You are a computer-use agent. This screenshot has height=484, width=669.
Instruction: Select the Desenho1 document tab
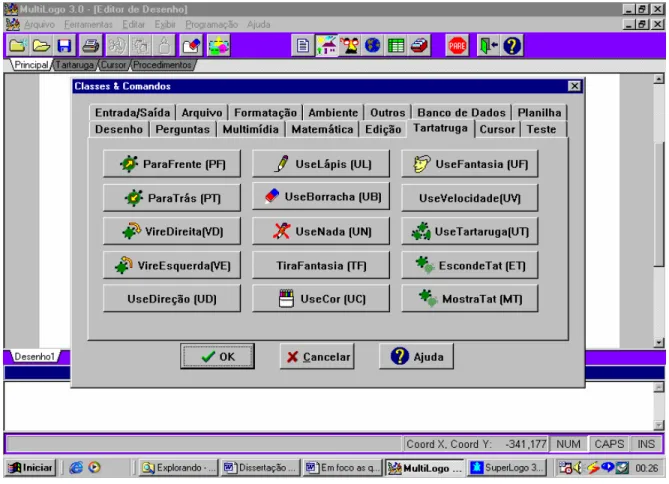(35, 356)
